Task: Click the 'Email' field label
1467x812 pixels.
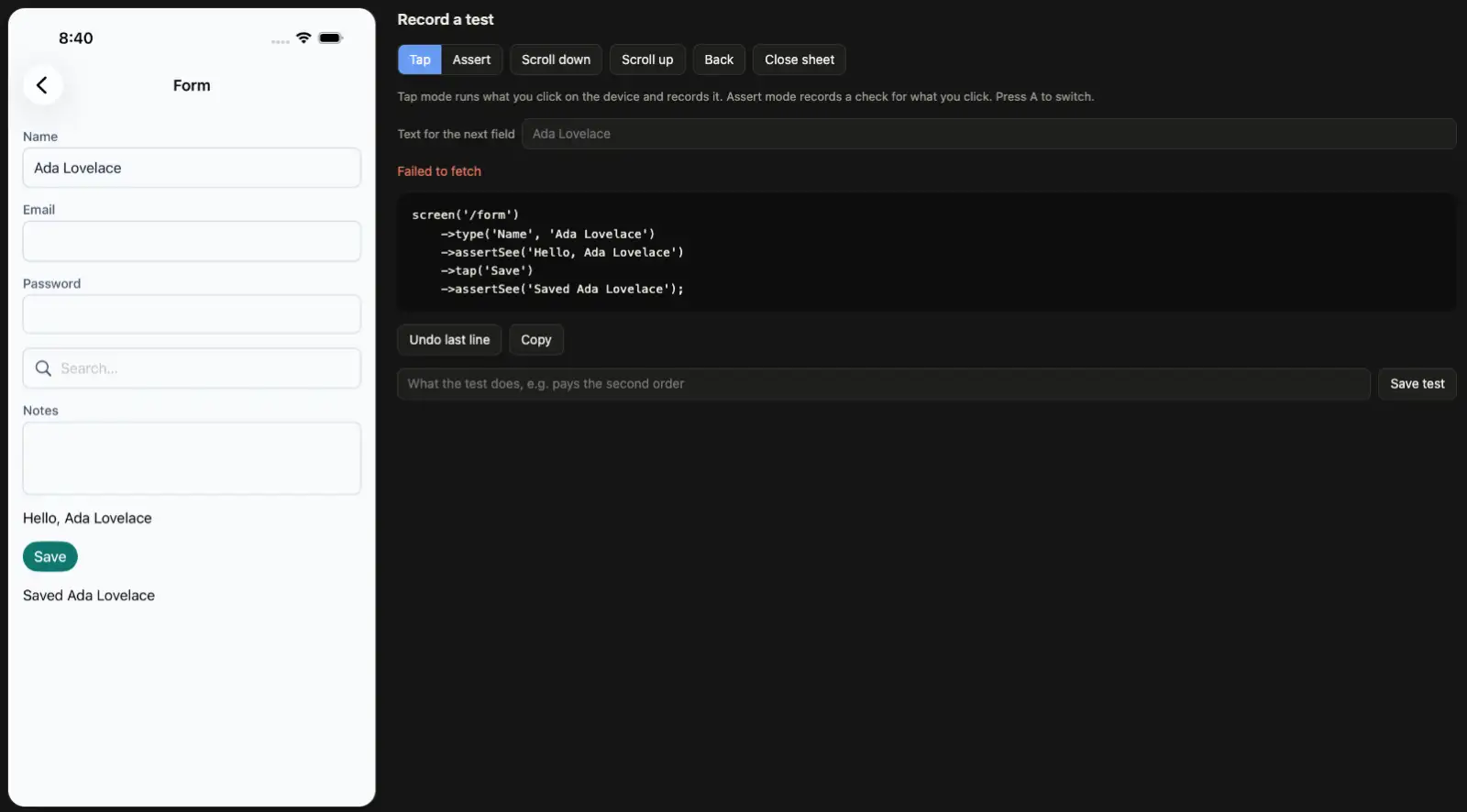Action: 39,210
